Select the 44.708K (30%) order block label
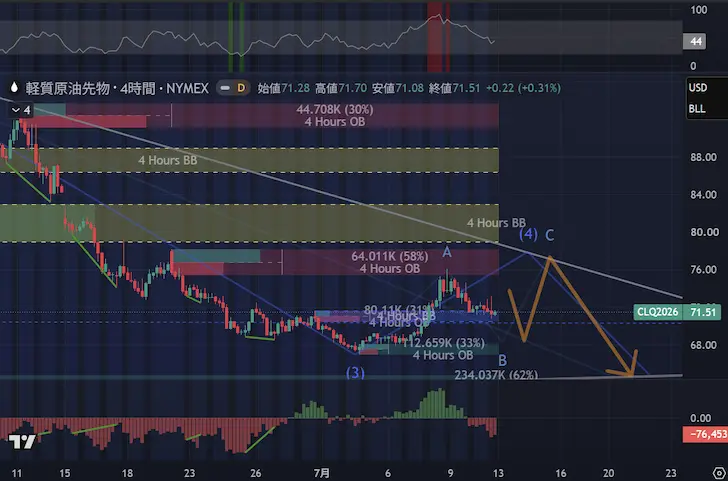The height and width of the screenshot is (481, 728). tap(335, 110)
